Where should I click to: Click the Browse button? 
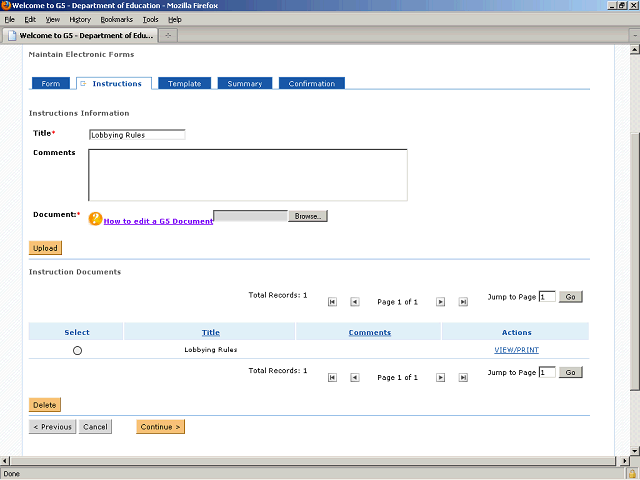click(x=308, y=216)
